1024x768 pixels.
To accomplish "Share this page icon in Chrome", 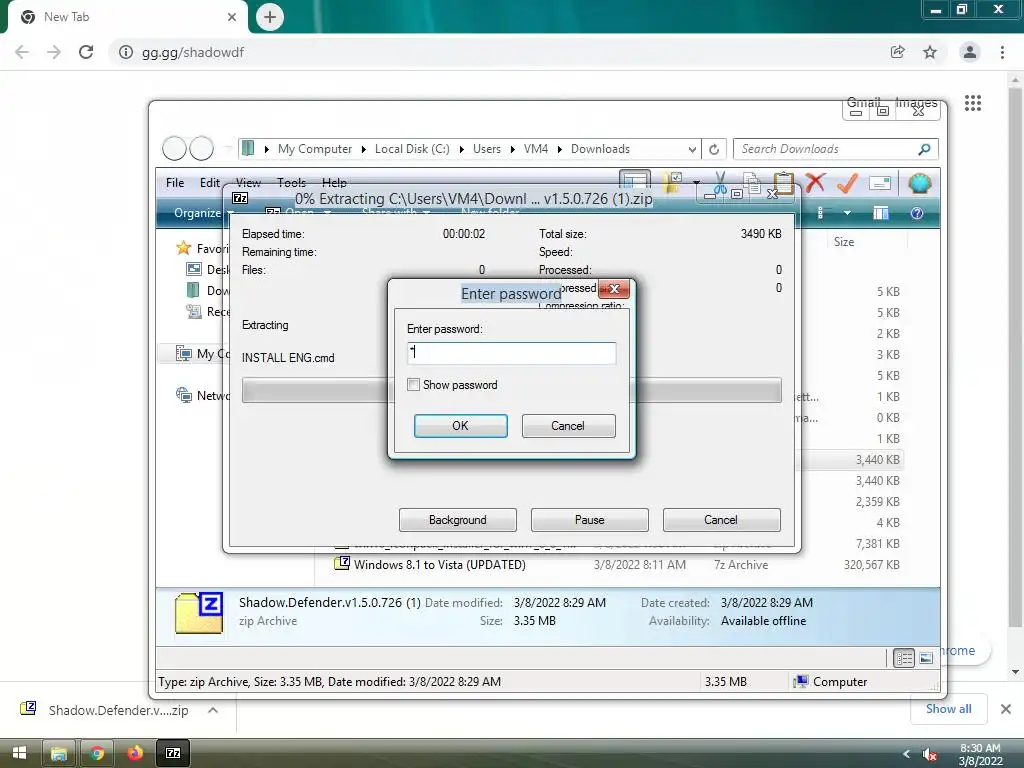I will pyautogui.click(x=897, y=52).
